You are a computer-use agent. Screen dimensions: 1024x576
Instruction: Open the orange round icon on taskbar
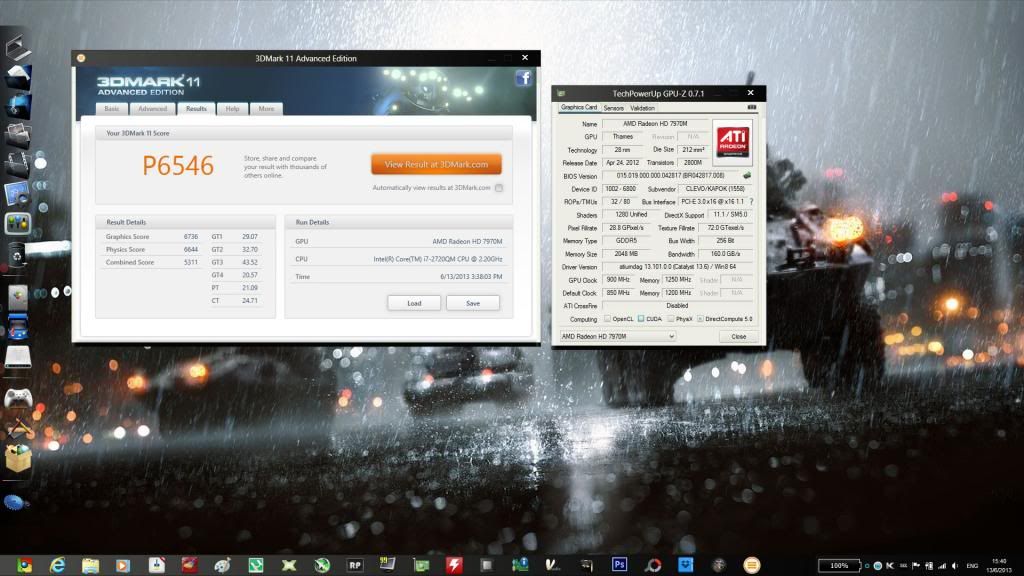click(x=752, y=565)
